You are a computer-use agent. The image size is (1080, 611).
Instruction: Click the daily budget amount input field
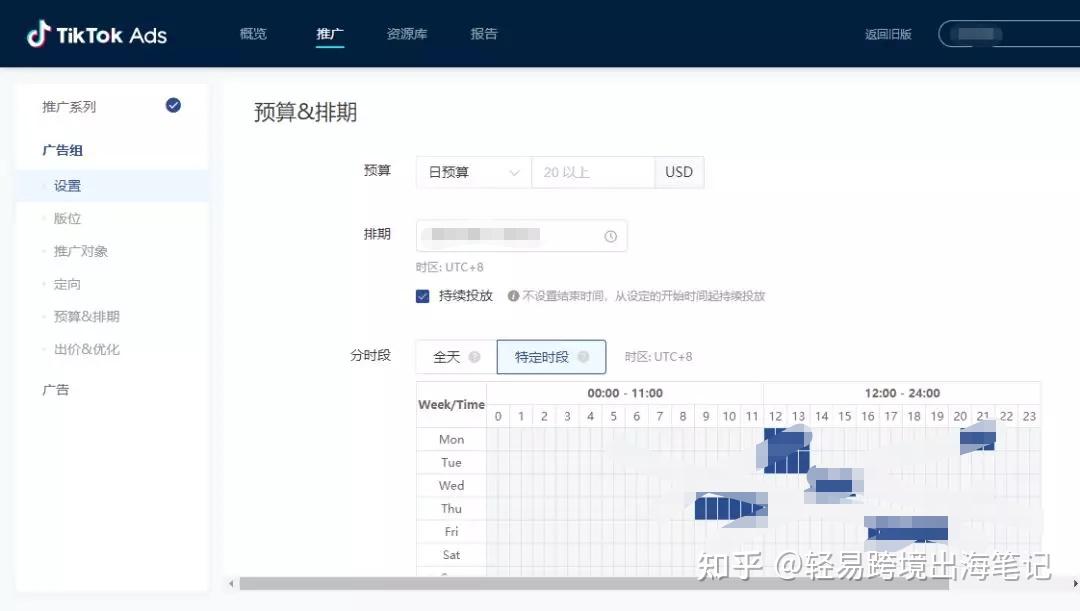pos(593,172)
